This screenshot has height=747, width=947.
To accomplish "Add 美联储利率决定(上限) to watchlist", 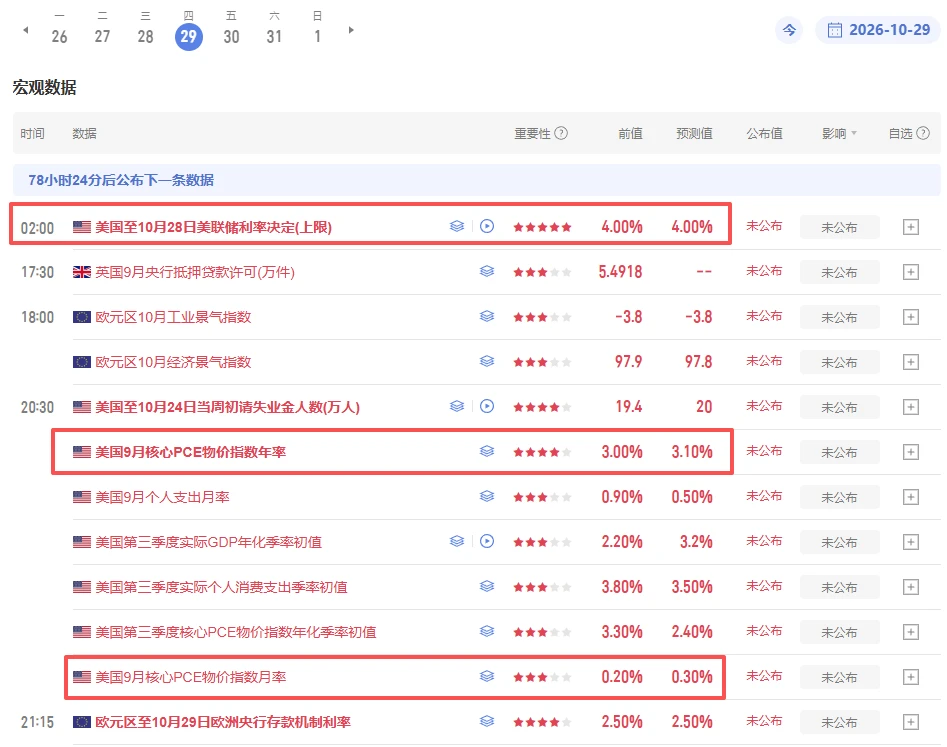I will click(x=911, y=227).
